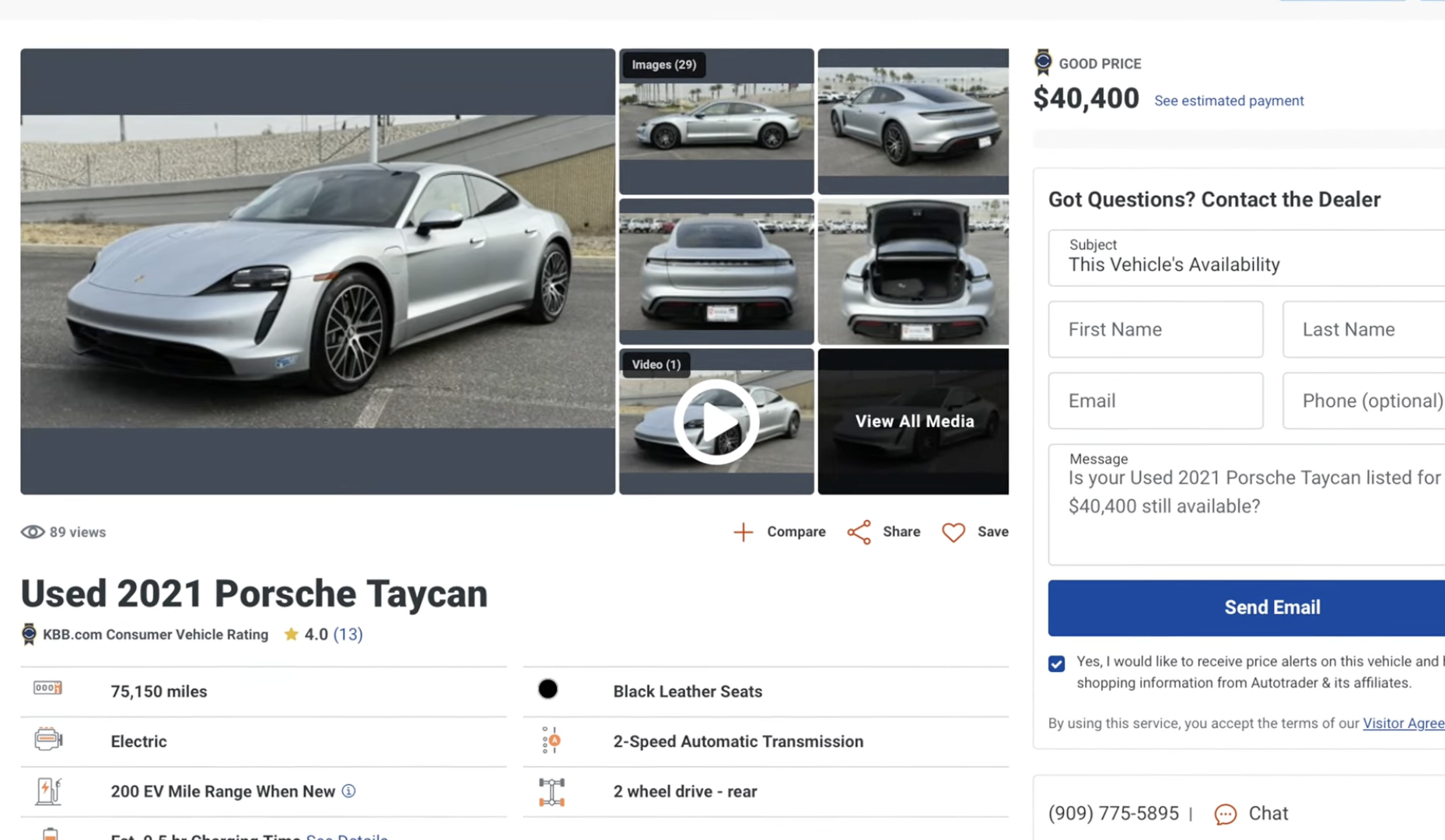The height and width of the screenshot is (840, 1445).
Task: Click the $40,400 price text
Action: click(x=1086, y=99)
